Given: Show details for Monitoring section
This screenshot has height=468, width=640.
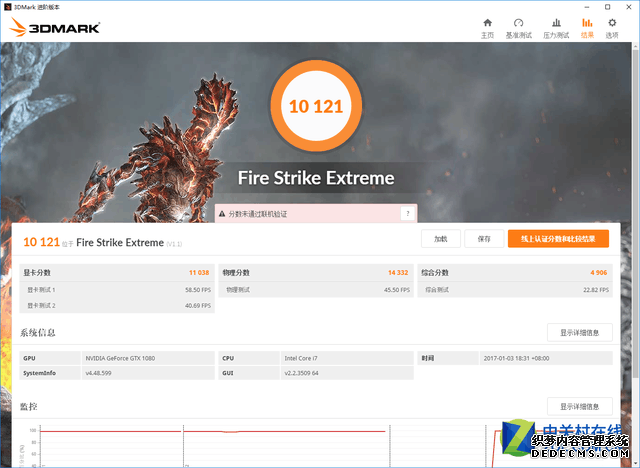Looking at the screenshot, I should pyautogui.click(x=580, y=406).
